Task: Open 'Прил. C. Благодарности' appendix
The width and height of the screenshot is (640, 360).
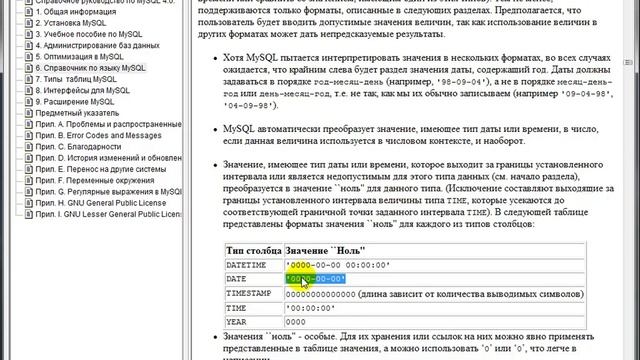Action: click(78, 147)
